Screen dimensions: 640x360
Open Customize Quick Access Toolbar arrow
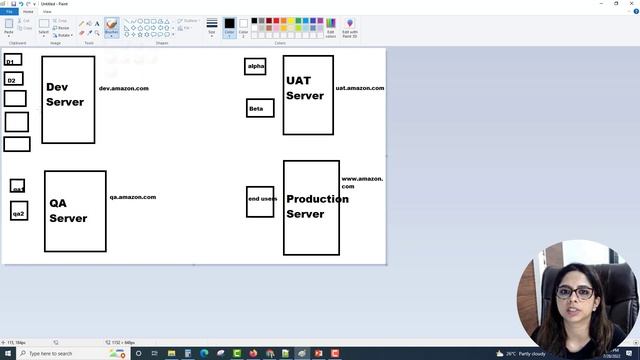[x=34, y=4]
